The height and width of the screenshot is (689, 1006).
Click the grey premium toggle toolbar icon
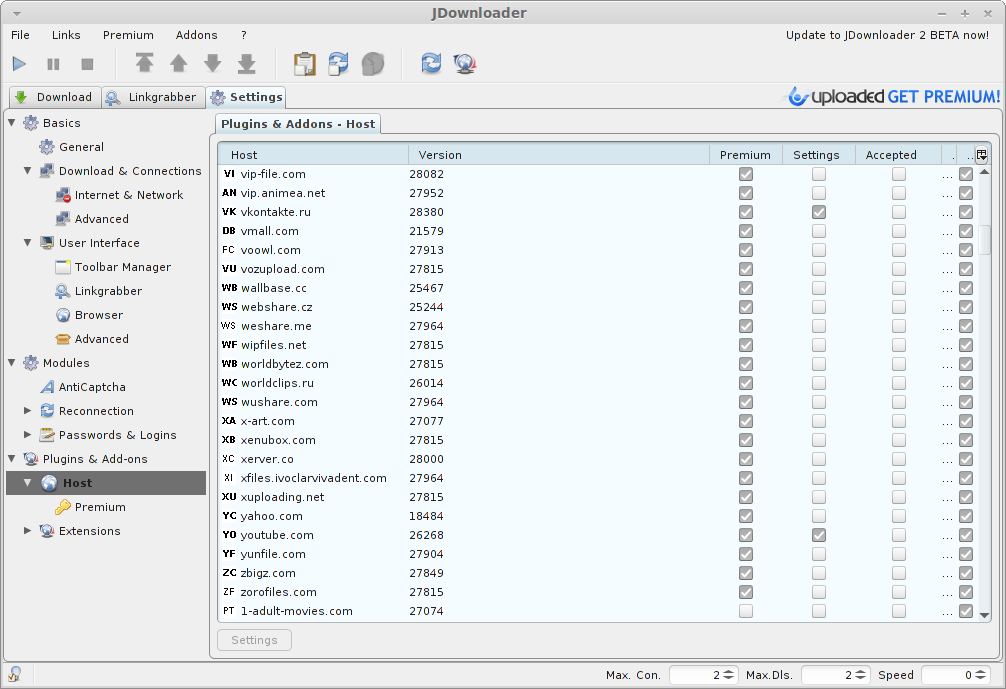tap(373, 64)
